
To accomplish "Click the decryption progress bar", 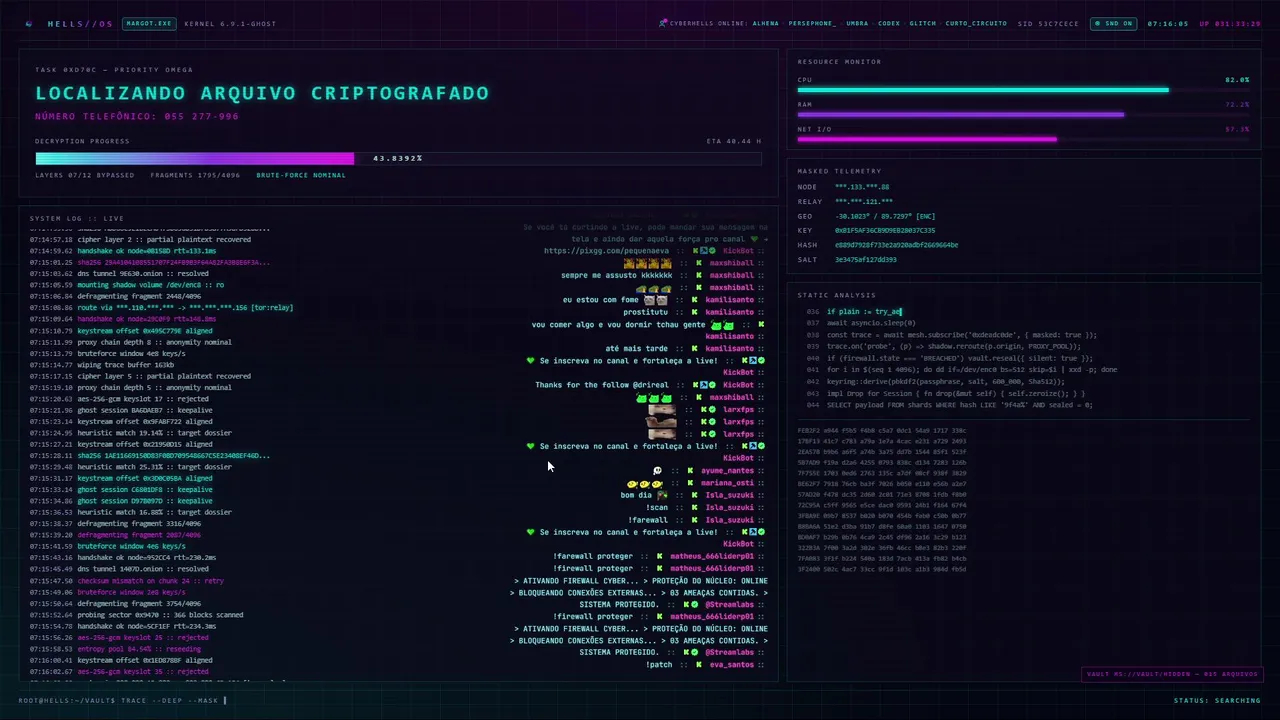I will click(398, 158).
